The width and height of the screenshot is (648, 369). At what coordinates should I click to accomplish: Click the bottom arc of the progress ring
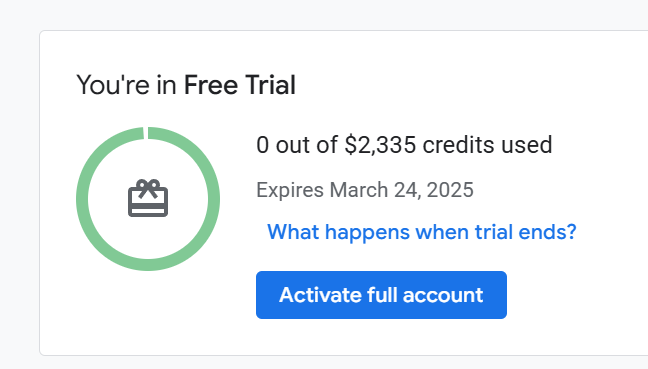coord(148,265)
